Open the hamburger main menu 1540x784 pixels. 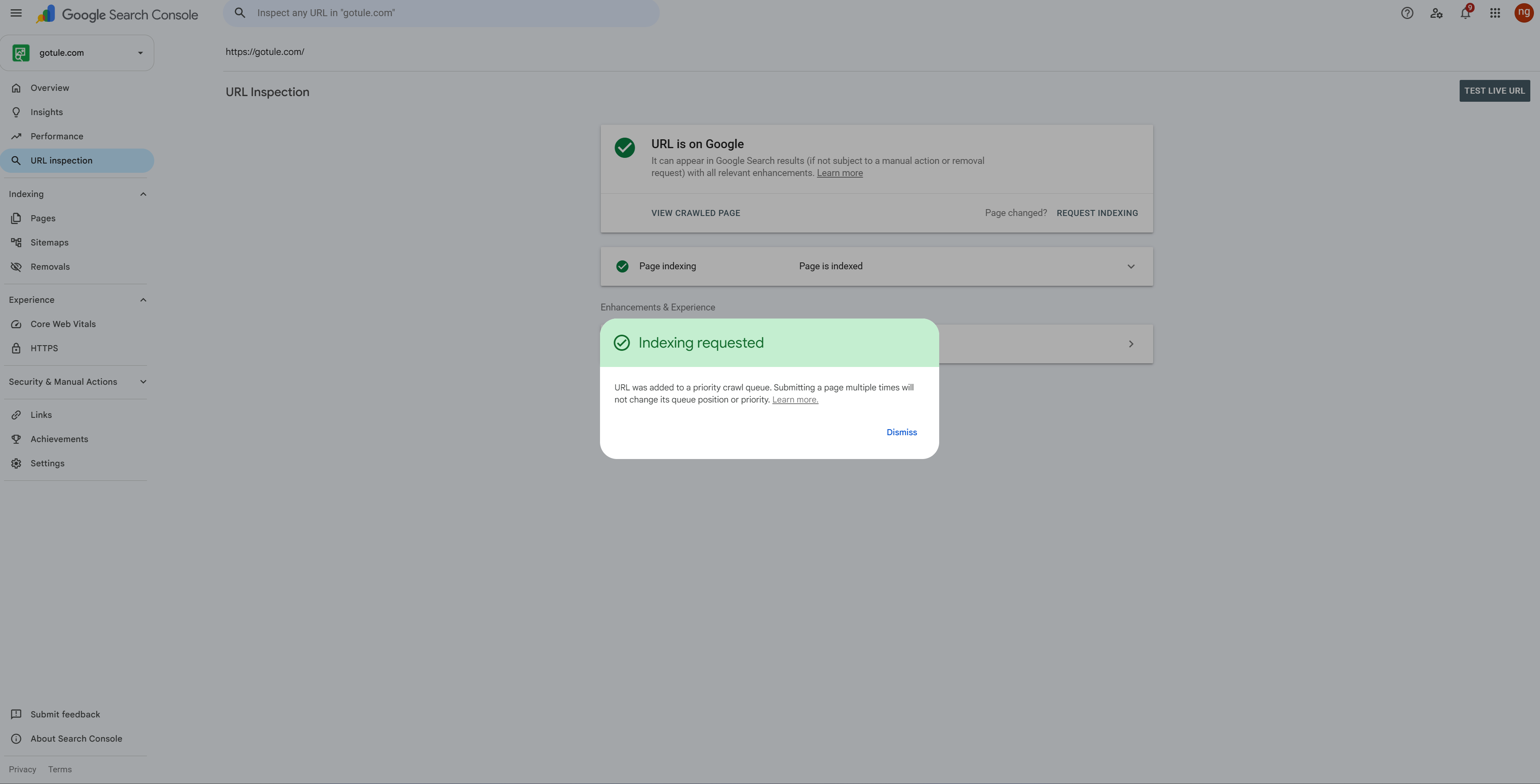point(16,13)
